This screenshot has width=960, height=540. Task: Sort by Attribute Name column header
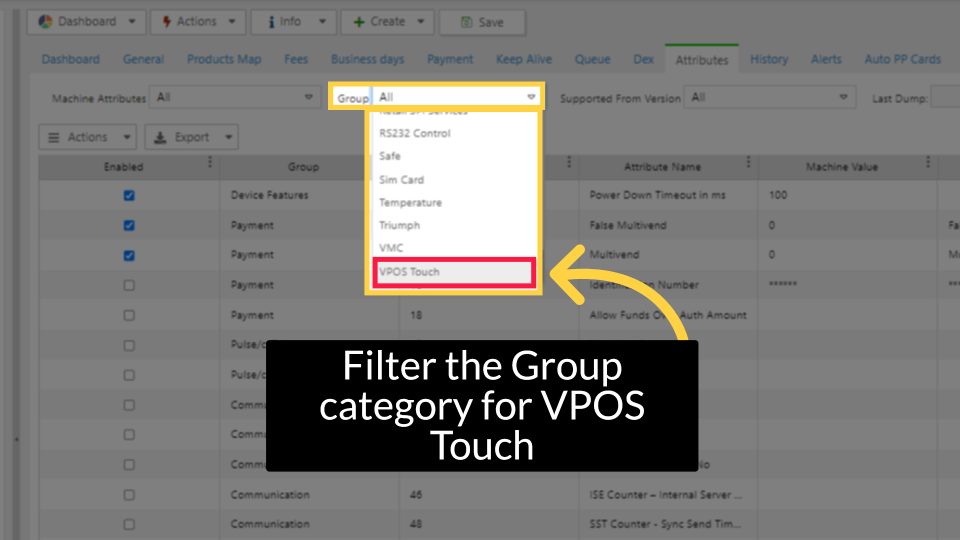tap(662, 167)
